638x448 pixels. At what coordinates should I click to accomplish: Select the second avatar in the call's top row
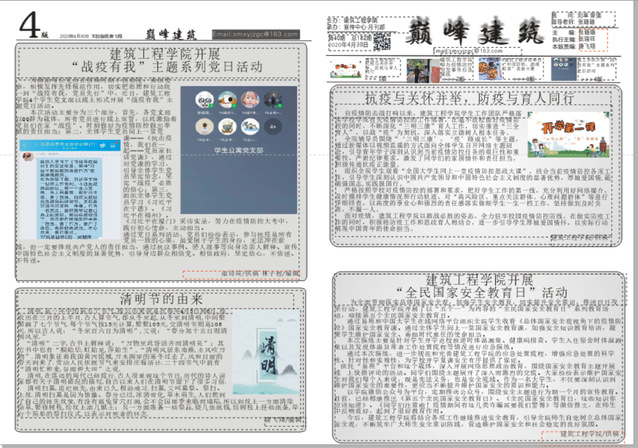click(227, 102)
